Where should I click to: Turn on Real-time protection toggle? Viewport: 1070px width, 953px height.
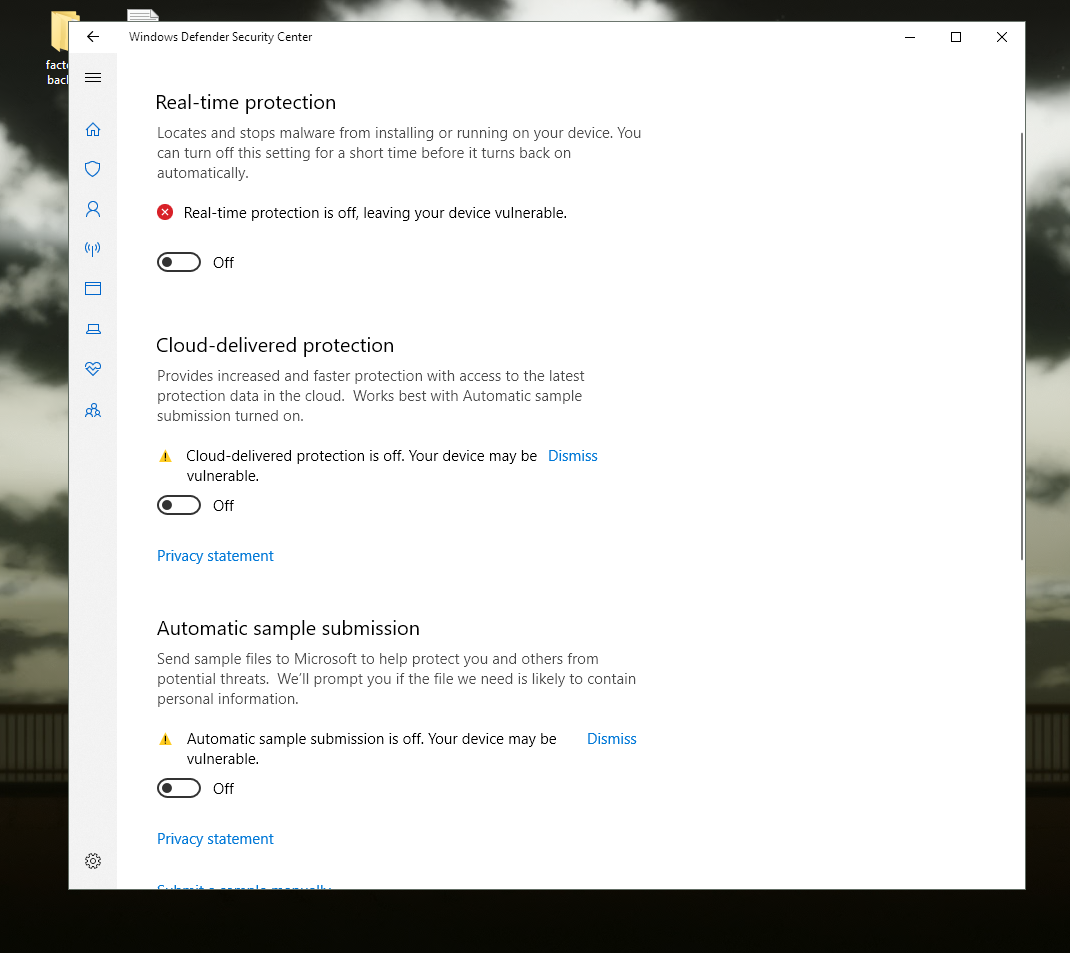pos(179,263)
